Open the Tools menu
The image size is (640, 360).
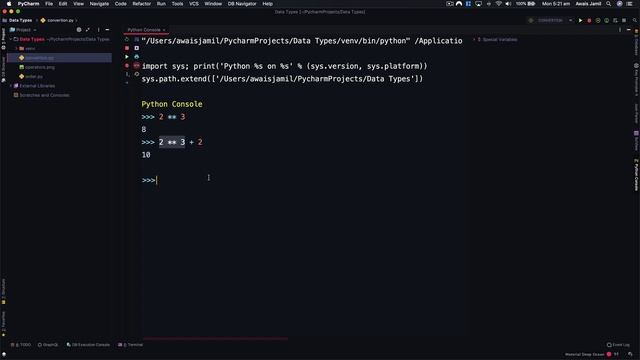coord(177,4)
